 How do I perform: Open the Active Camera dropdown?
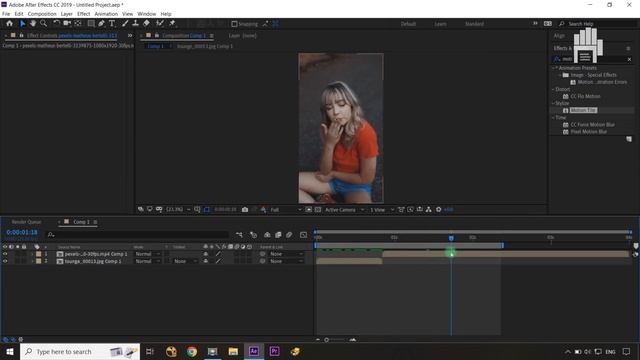tap(344, 209)
